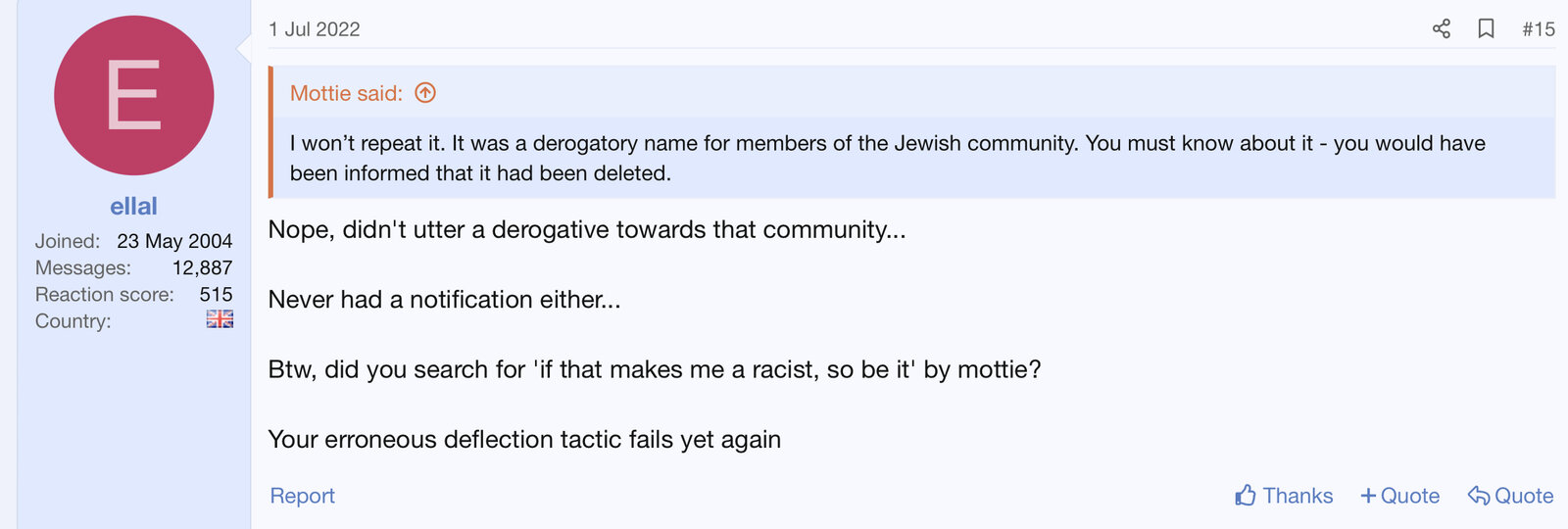Click the 'Your erroneous deflection tactic' sentence
This screenshot has width=1568, height=529.
click(524, 439)
